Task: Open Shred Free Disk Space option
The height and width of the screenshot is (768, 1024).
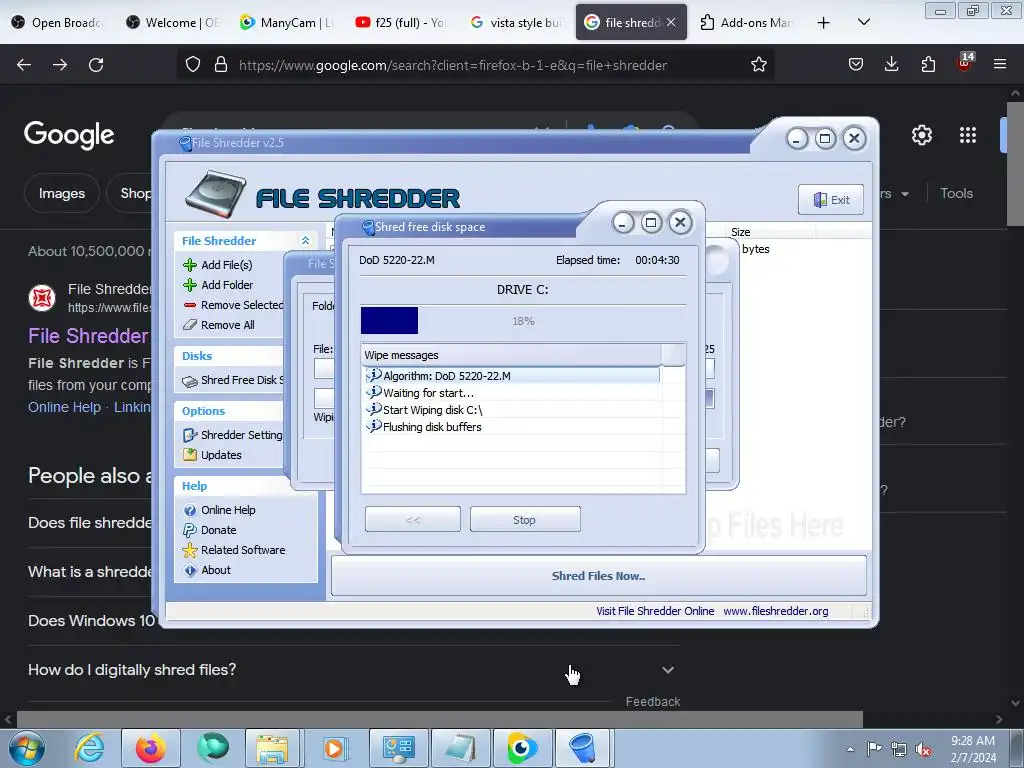Action: (x=233, y=380)
